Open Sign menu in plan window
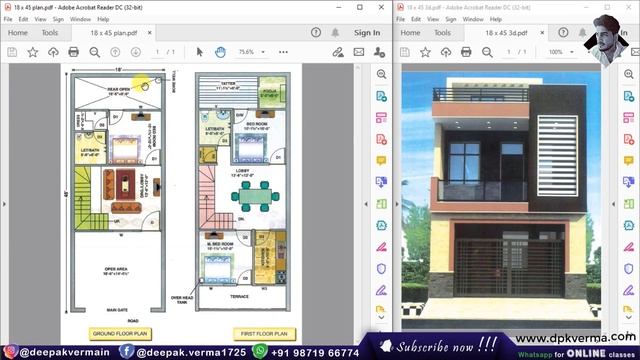 pyautogui.click(x=58, y=19)
